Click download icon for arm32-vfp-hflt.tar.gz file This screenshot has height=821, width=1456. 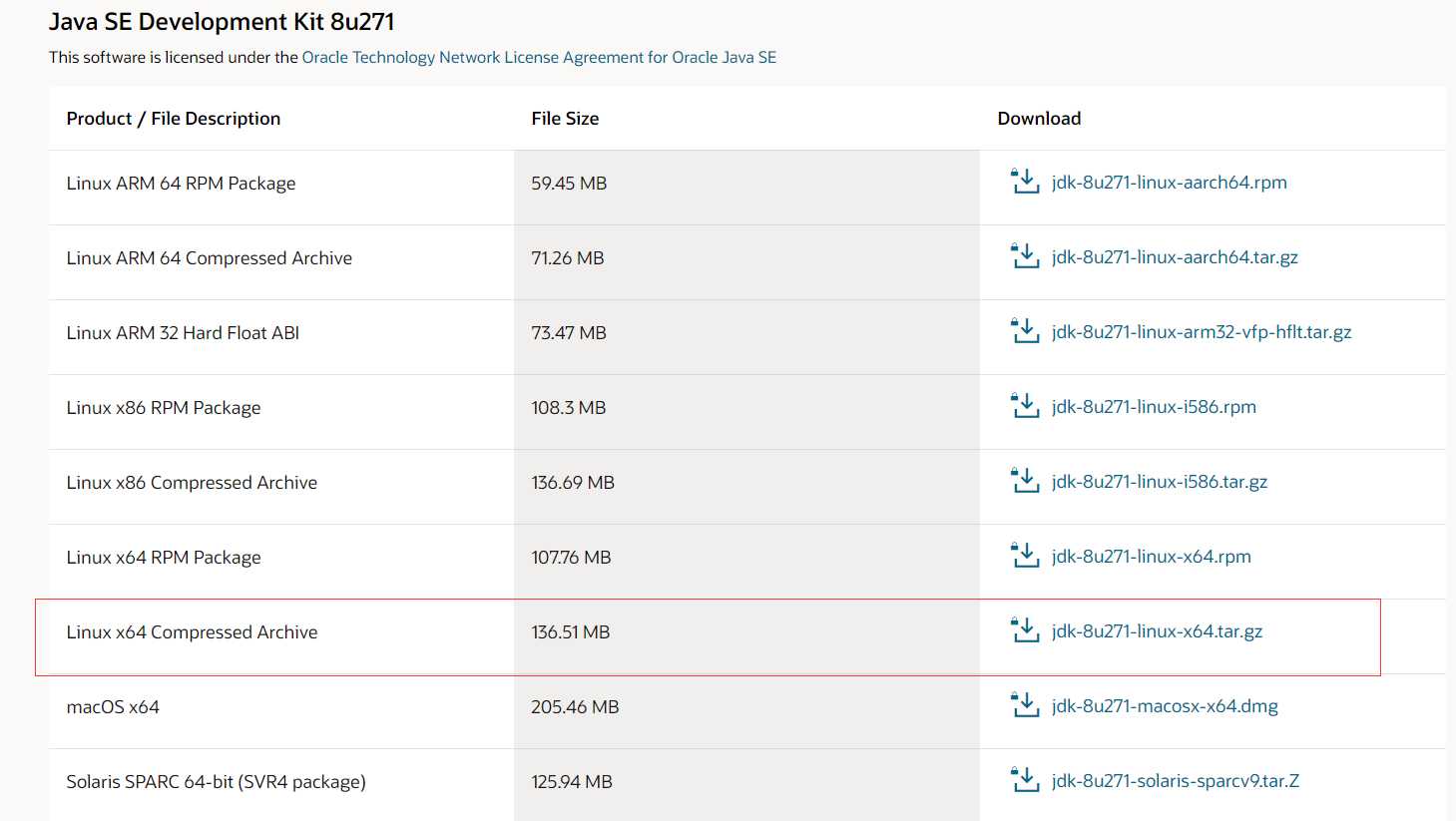pyautogui.click(x=1025, y=331)
